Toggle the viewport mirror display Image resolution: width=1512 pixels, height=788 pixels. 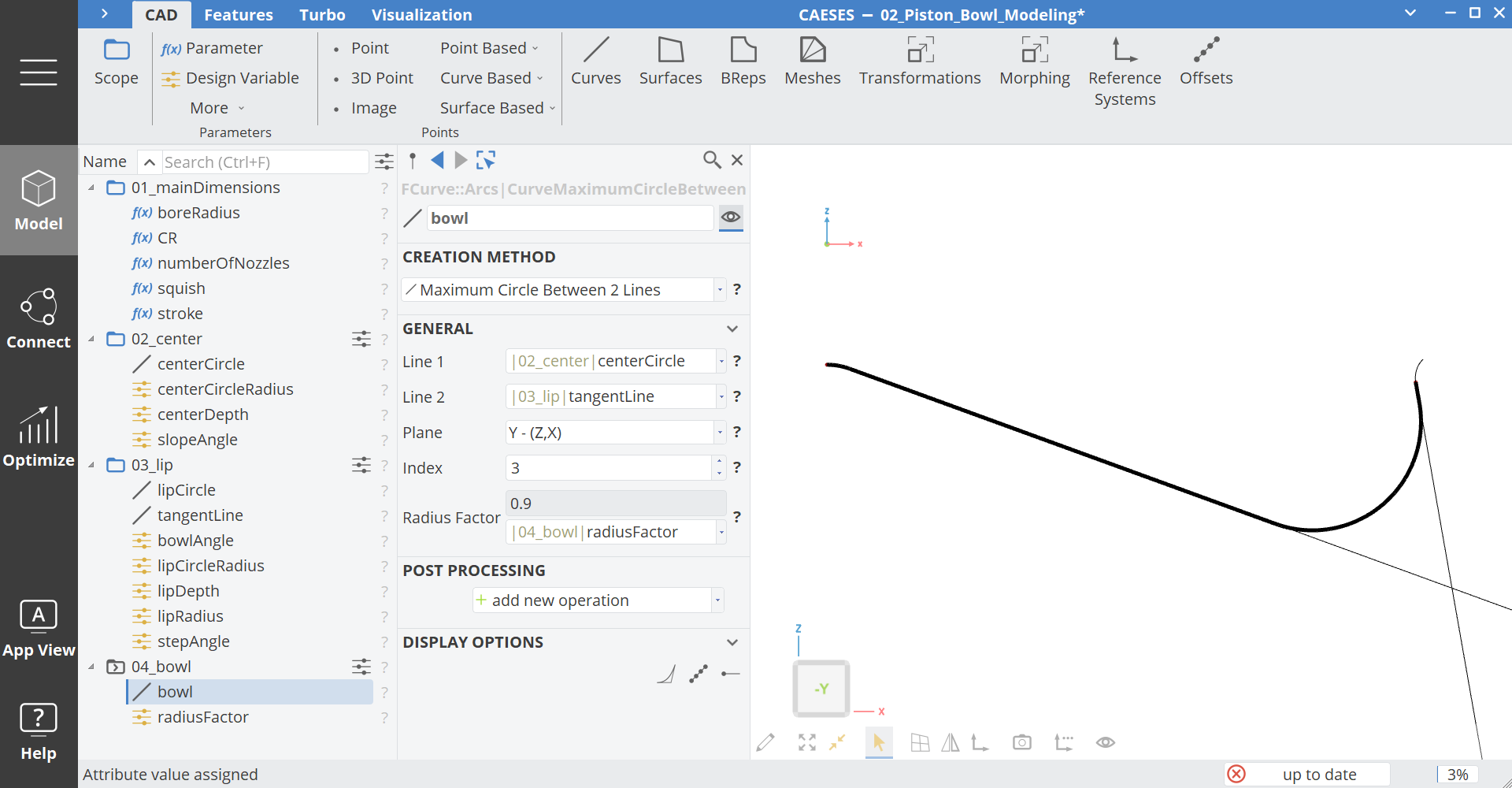click(x=951, y=742)
